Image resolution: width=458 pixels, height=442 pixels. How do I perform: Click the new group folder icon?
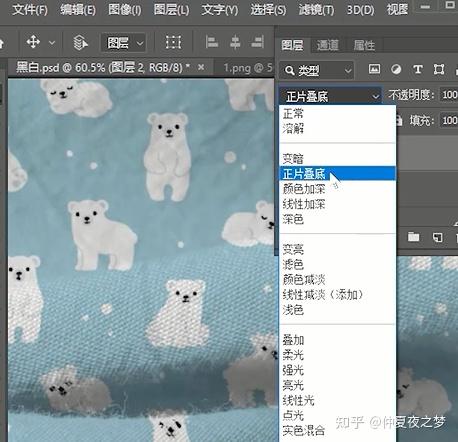(x=413, y=237)
